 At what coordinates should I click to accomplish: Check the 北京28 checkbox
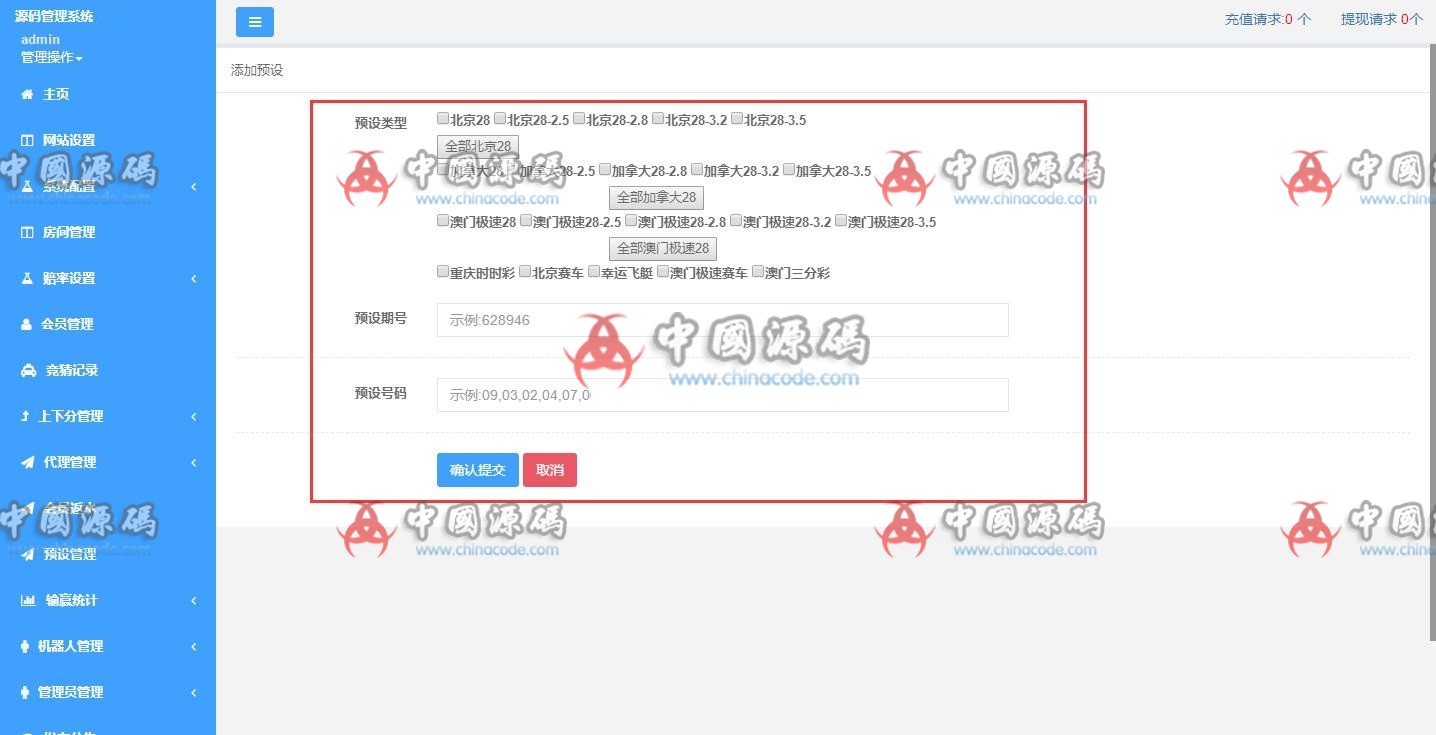[x=443, y=118]
